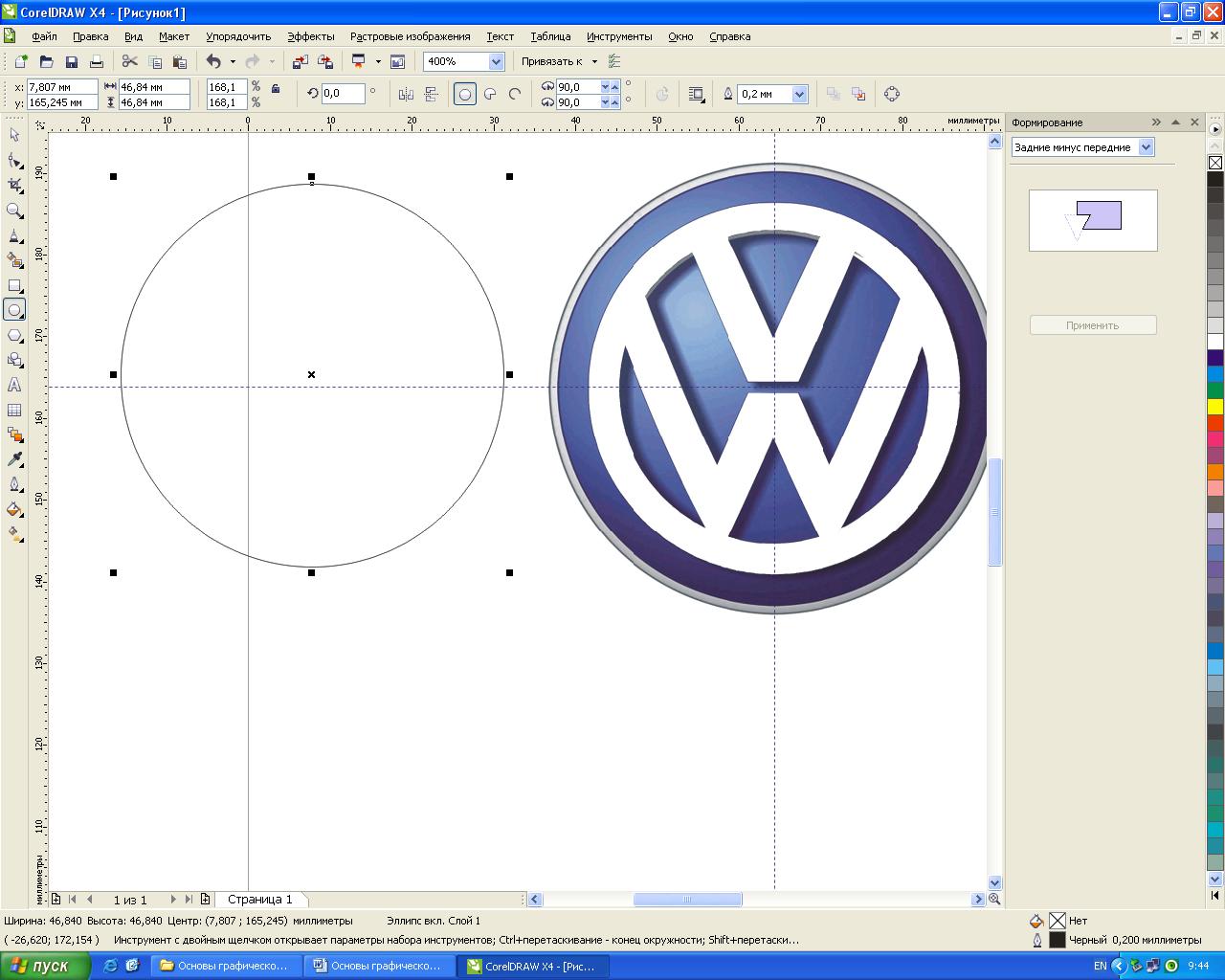Open the Упорядочить menu
Image resolution: width=1225 pixels, height=980 pixels.
click(x=238, y=36)
